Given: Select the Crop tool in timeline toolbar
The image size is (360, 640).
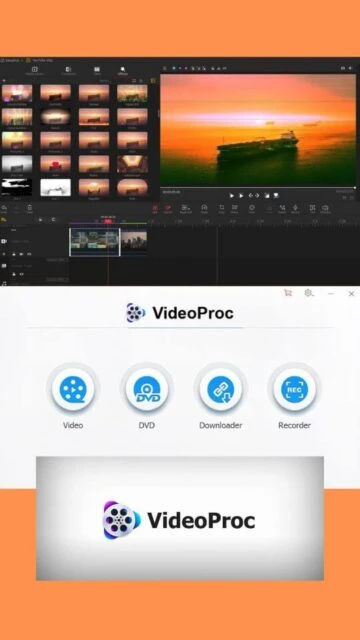Looking at the screenshot, I should tap(221, 209).
